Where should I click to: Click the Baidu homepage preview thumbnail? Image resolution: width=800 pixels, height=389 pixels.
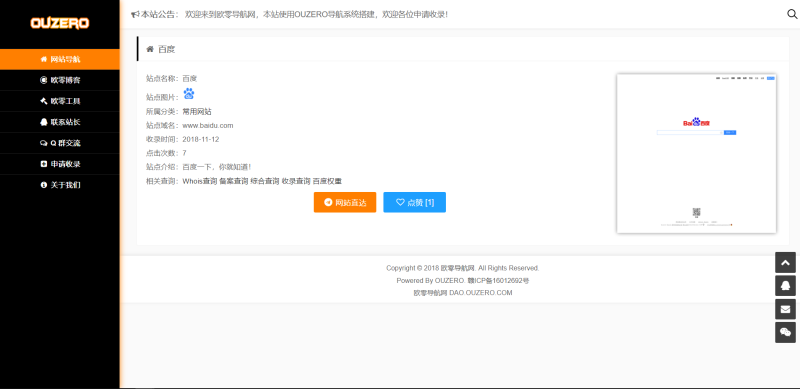pyautogui.click(x=696, y=154)
